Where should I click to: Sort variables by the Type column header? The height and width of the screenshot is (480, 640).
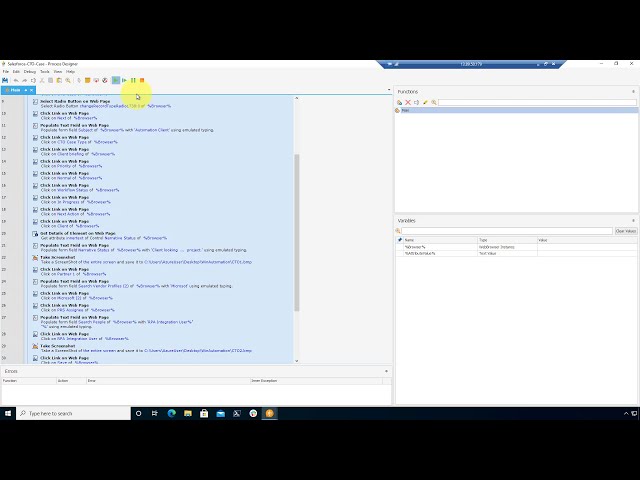click(x=507, y=240)
